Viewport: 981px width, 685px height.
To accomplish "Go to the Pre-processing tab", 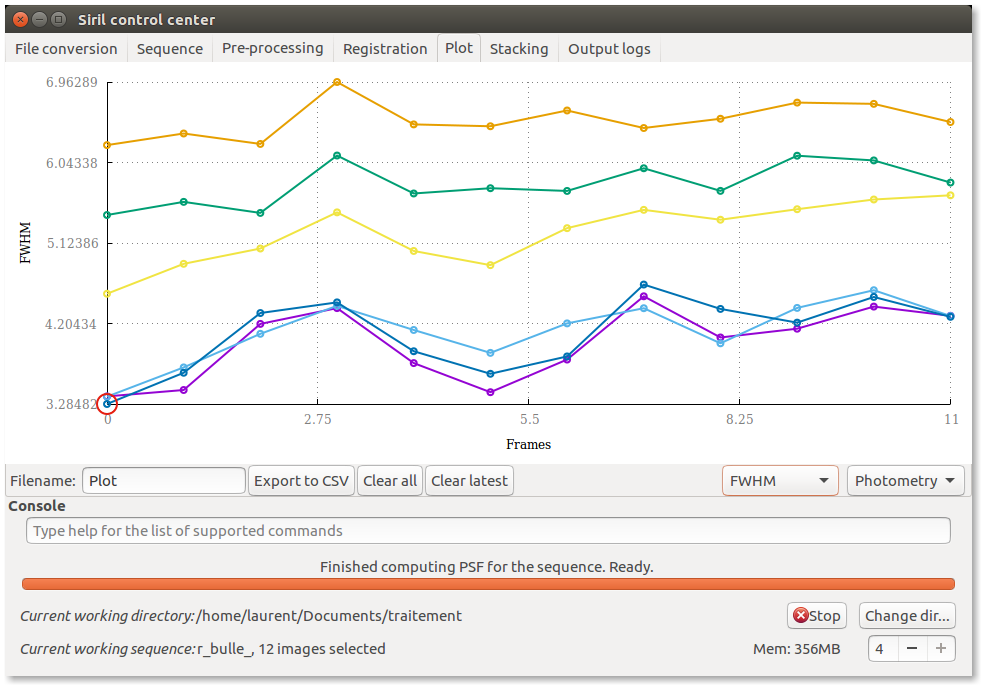I will pos(272,49).
